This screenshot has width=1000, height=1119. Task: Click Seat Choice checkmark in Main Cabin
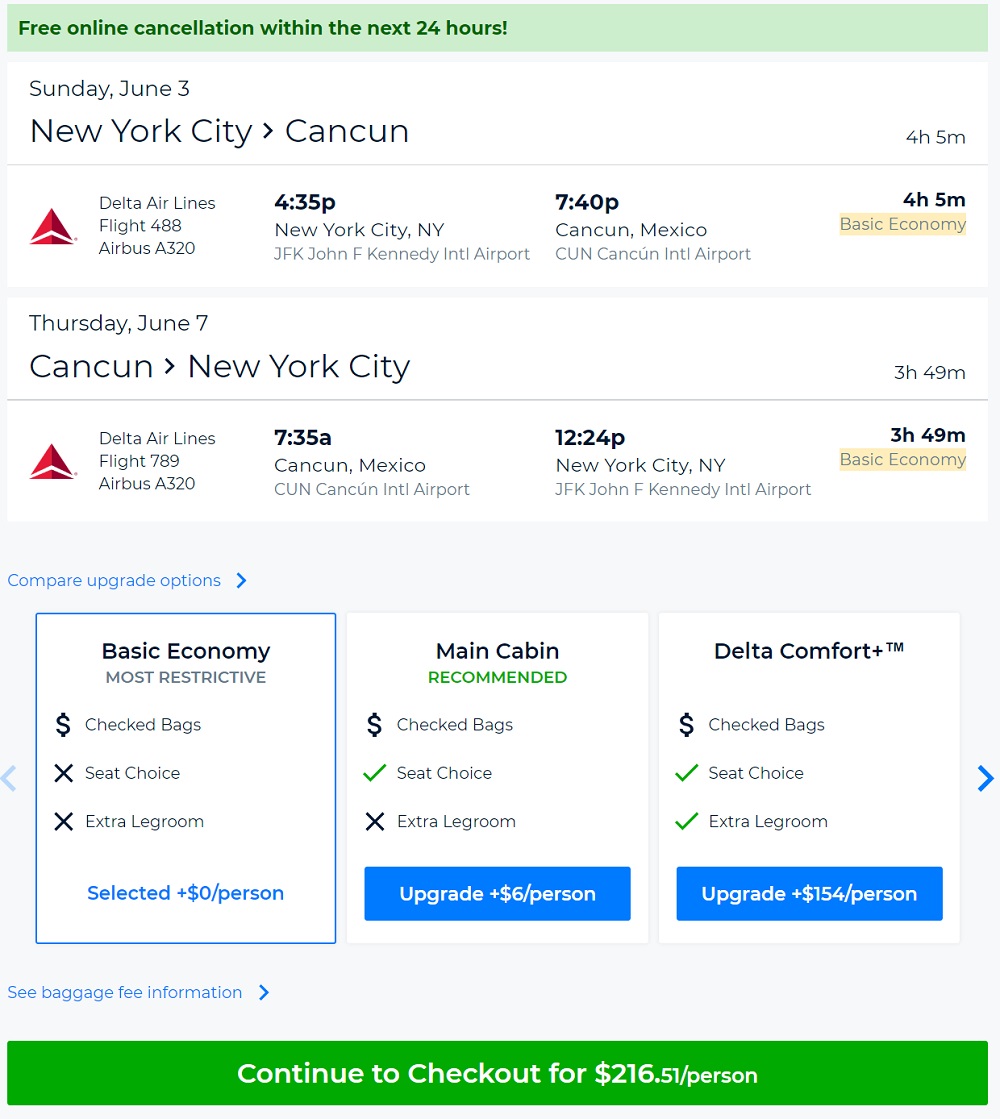coord(375,773)
